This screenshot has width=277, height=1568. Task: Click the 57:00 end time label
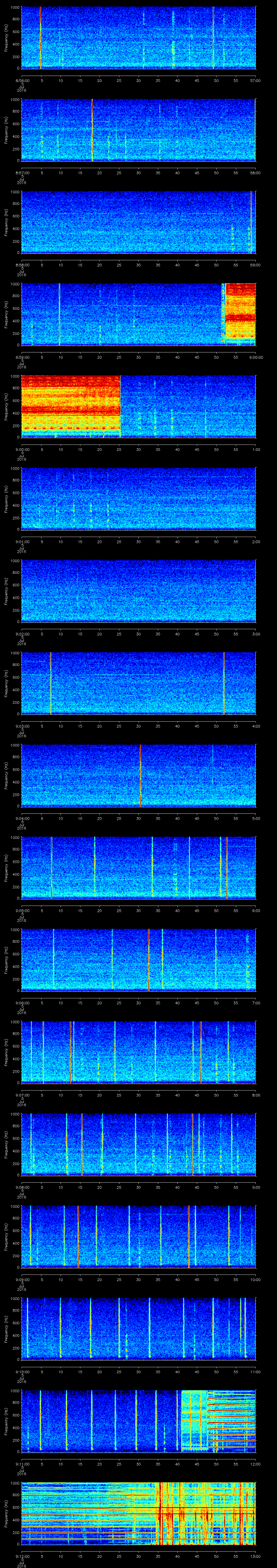256,80
